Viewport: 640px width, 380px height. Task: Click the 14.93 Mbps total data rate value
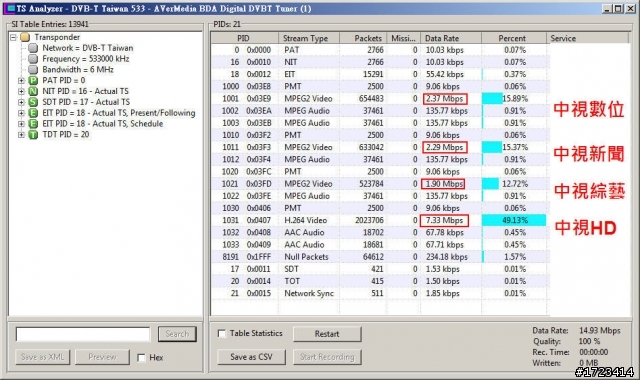pyautogui.click(x=600, y=331)
